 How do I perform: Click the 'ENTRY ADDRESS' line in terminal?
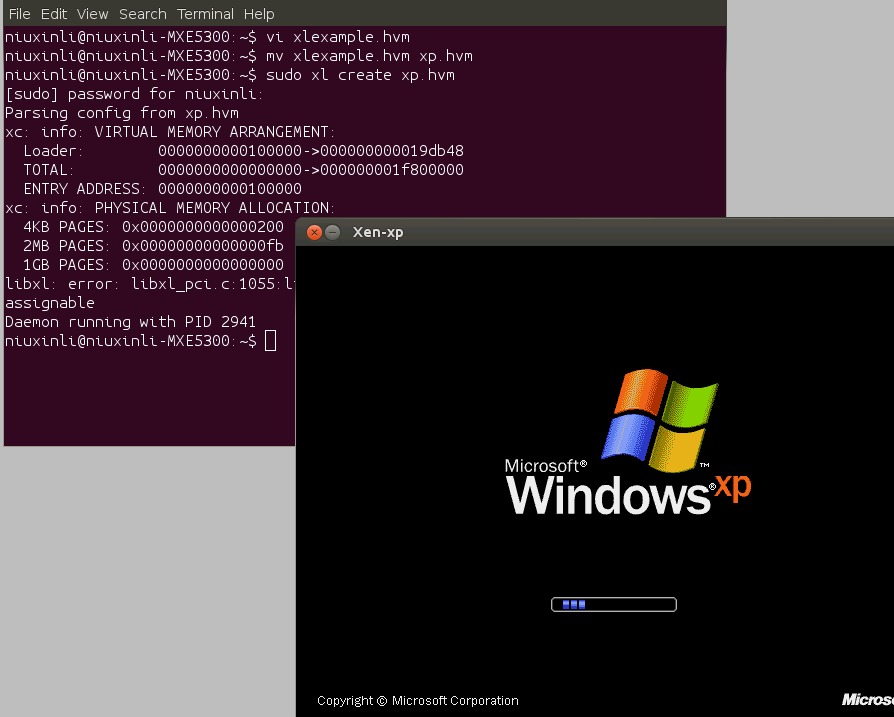(162, 189)
